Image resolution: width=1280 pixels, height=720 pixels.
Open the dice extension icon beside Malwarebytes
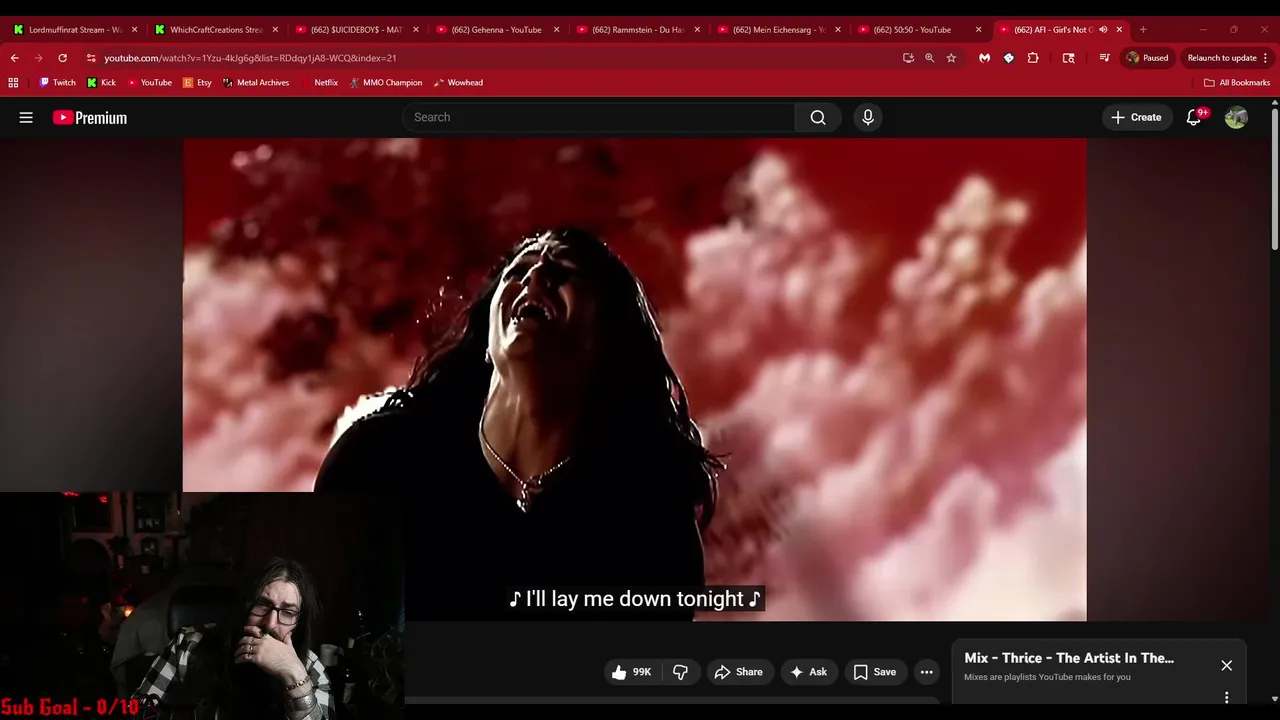coord(1008,58)
